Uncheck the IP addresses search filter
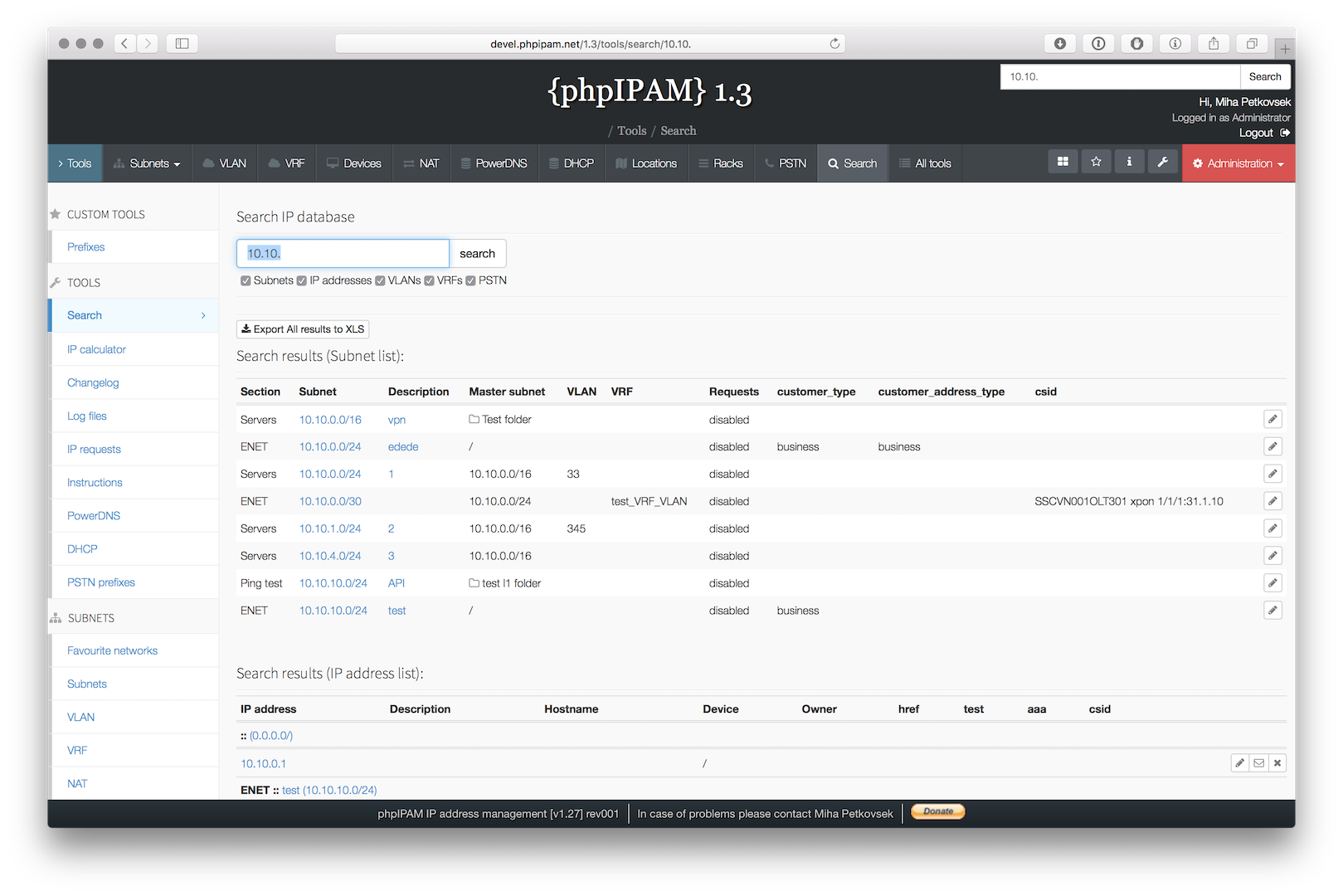 coord(302,281)
